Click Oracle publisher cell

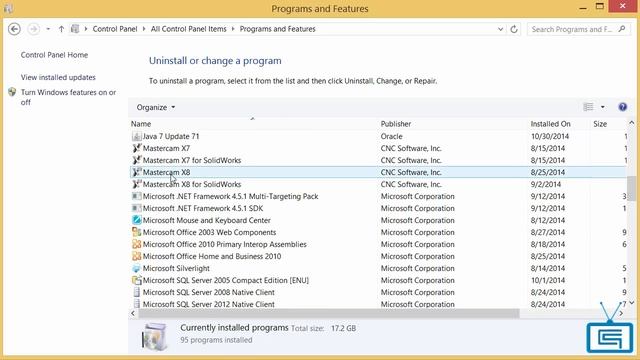(x=391, y=136)
